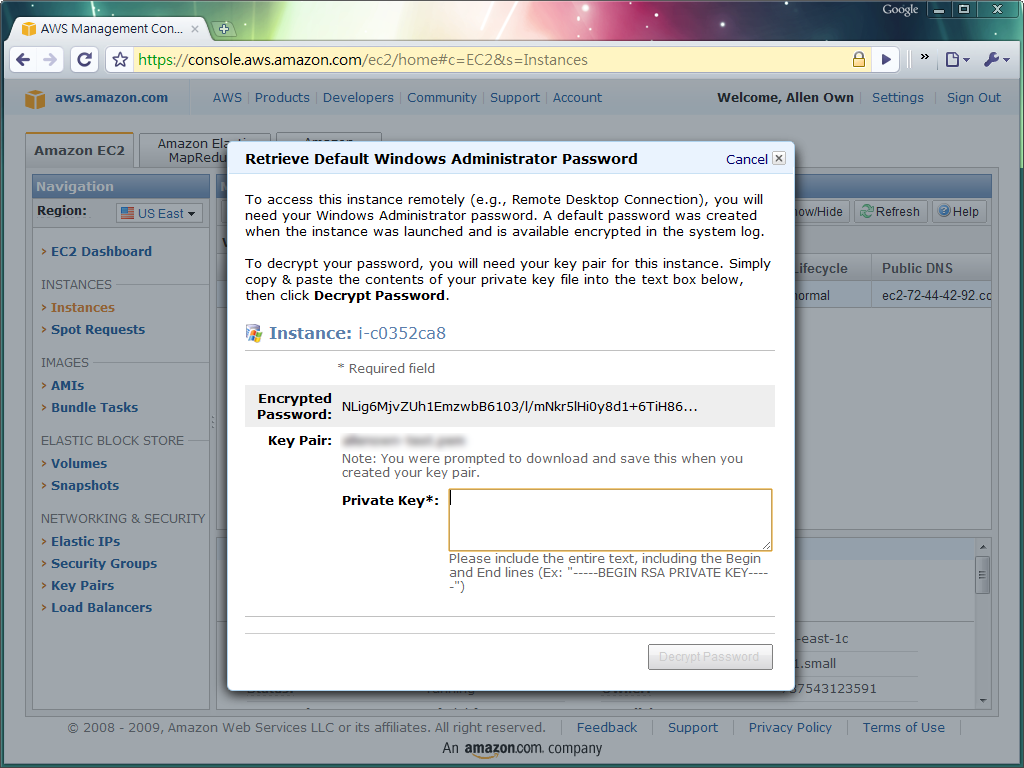Viewport: 1024px width, 768px height.
Task: Go to Spot Requests
Action: (98, 330)
